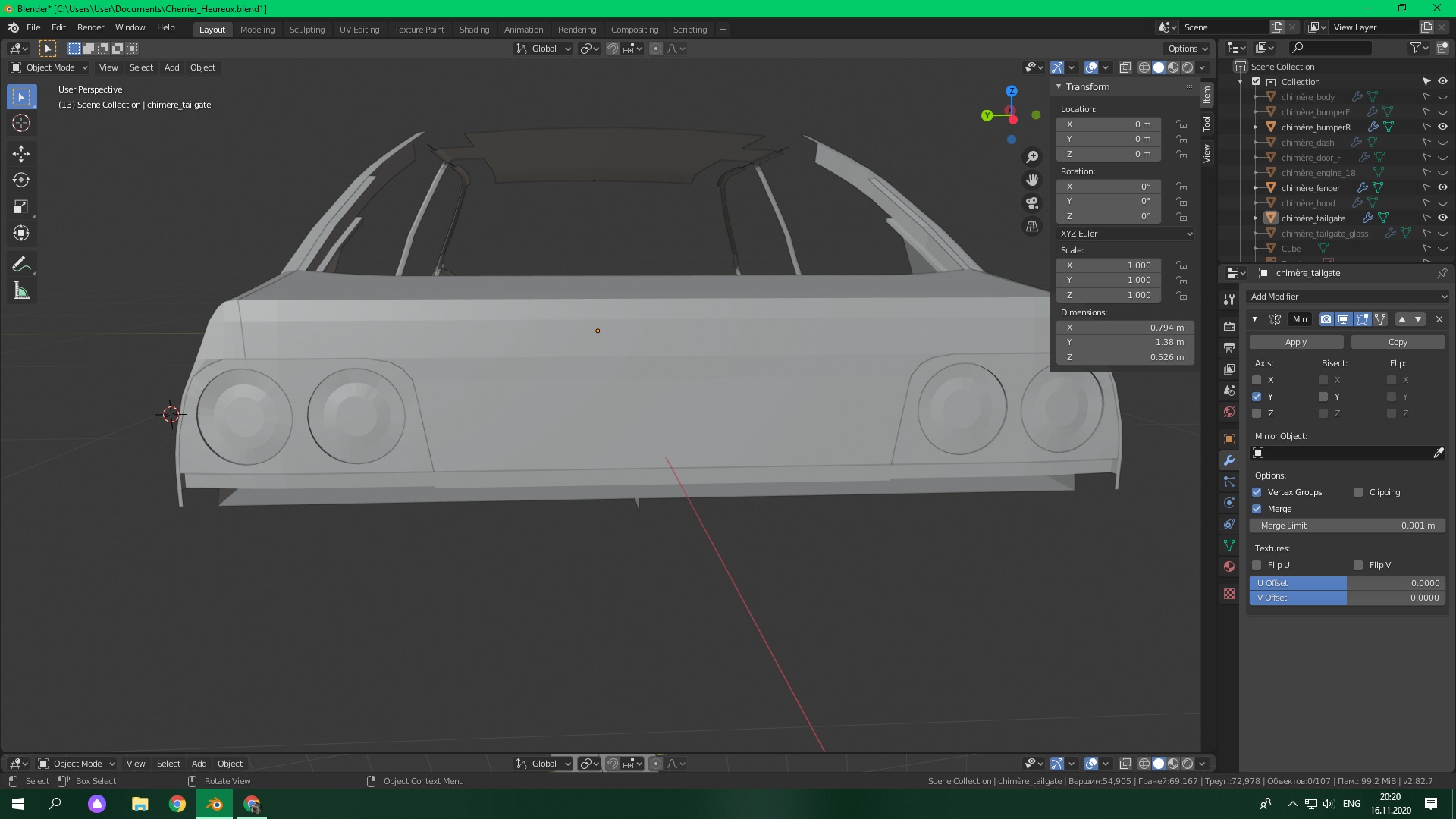Select the Measure ruler tool
Image resolution: width=1456 pixels, height=819 pixels.
[21, 291]
